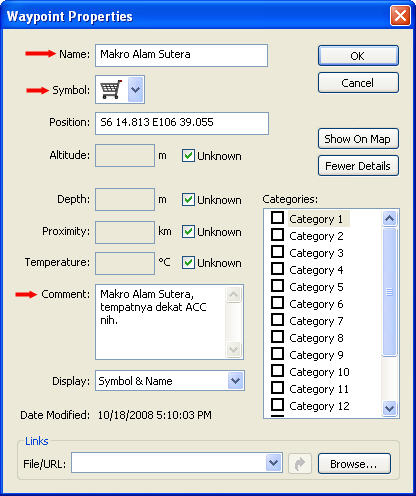Open the Symbol dropdown arrow

[x=135, y=89]
